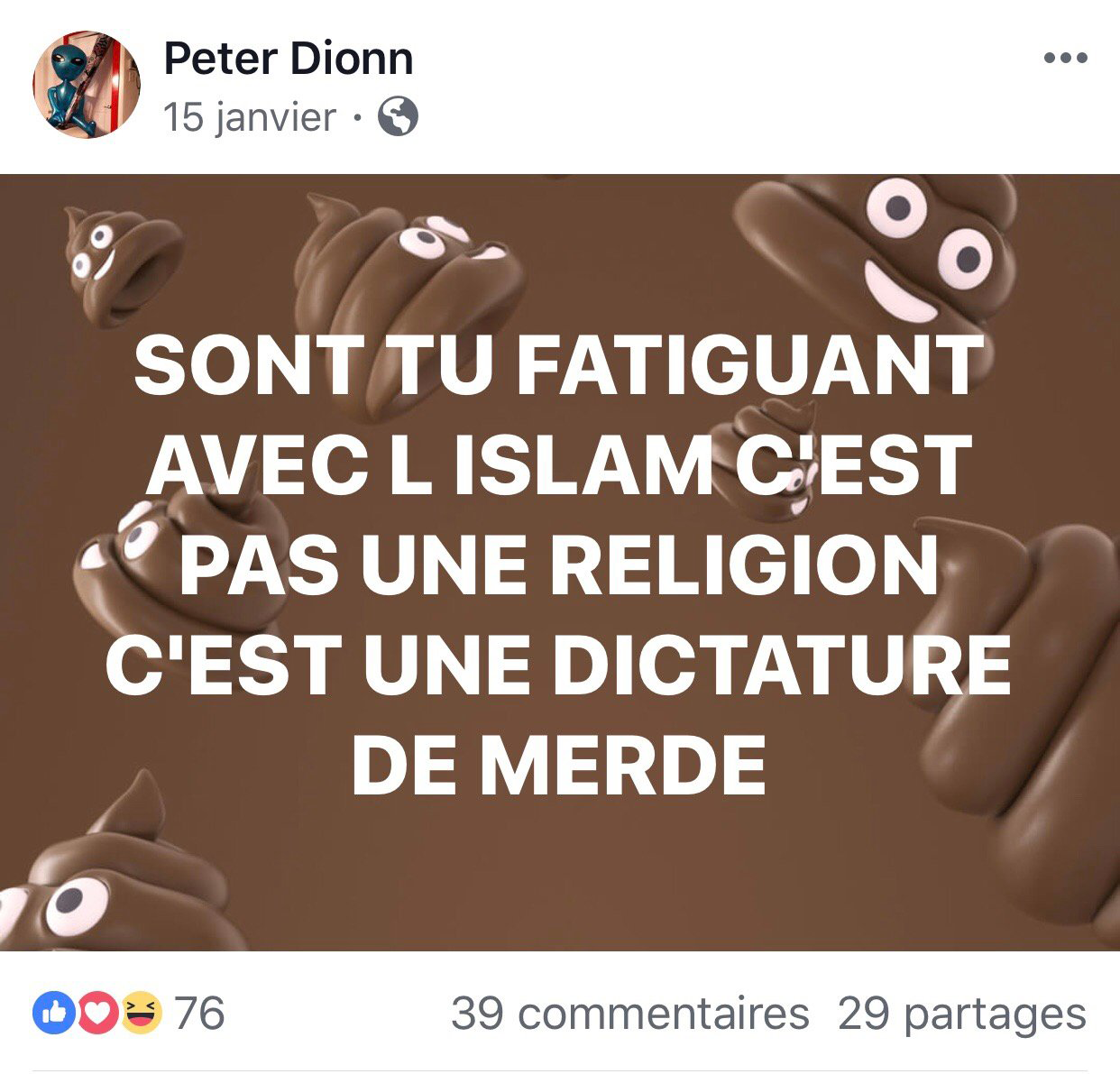The height and width of the screenshot is (1074, 1120).
Task: Click the globe public audience icon
Action: coord(398,116)
